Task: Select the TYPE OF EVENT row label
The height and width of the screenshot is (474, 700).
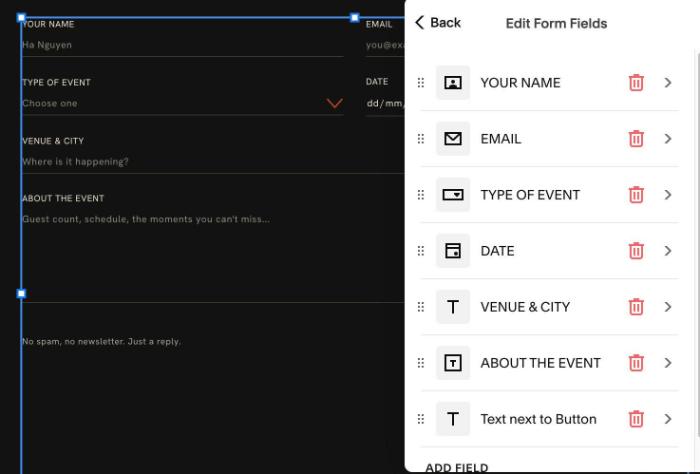Action: (530, 195)
